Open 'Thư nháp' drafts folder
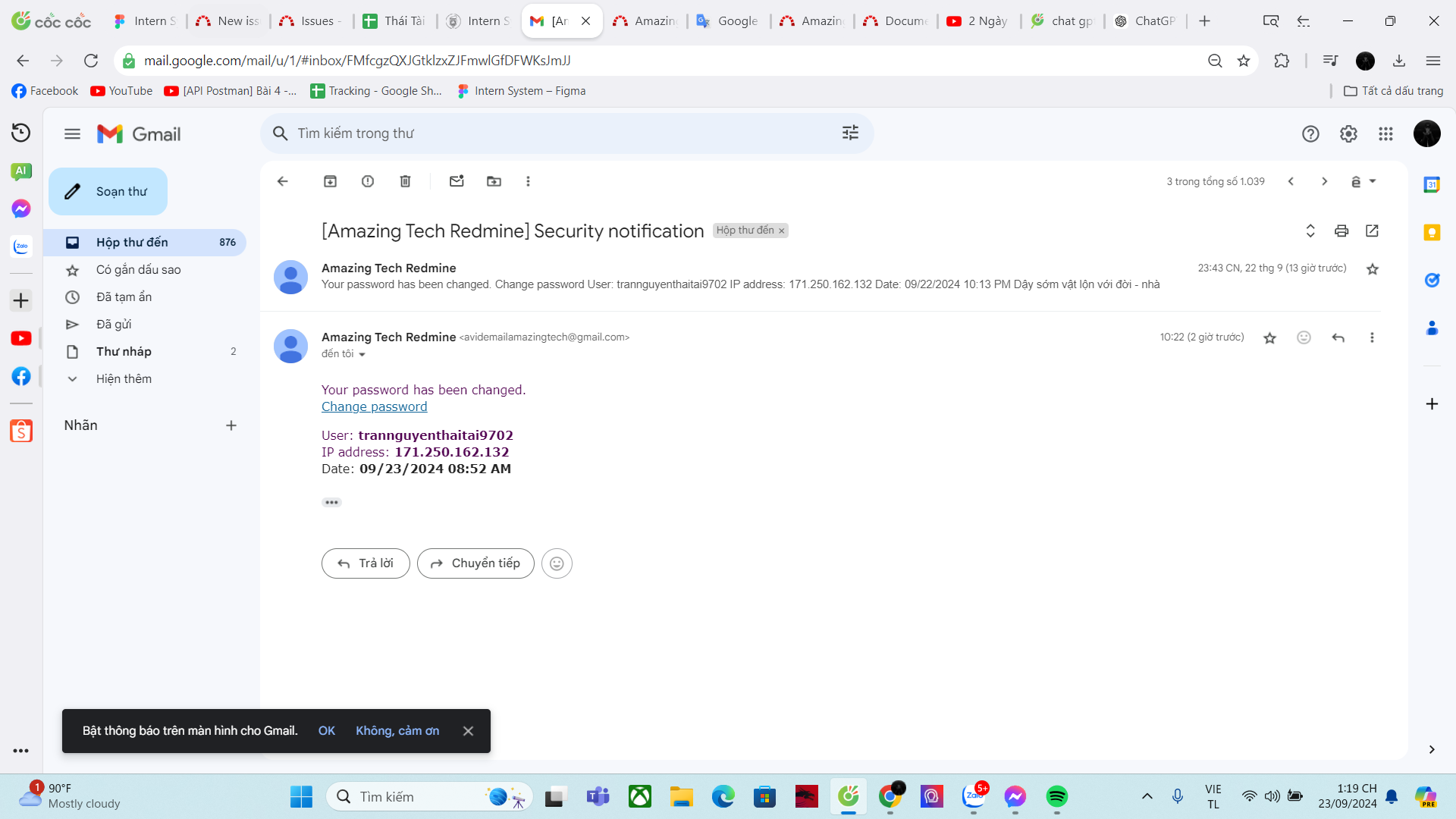 tap(124, 351)
